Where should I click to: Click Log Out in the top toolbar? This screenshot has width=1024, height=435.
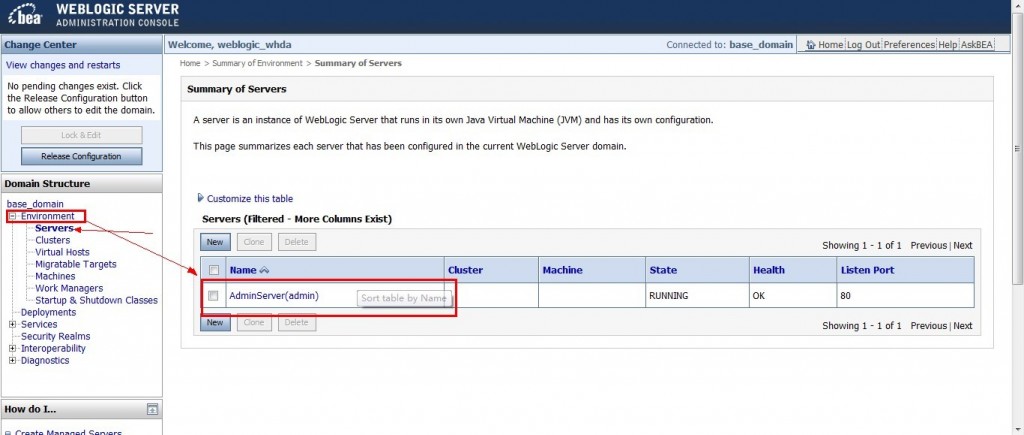(863, 45)
